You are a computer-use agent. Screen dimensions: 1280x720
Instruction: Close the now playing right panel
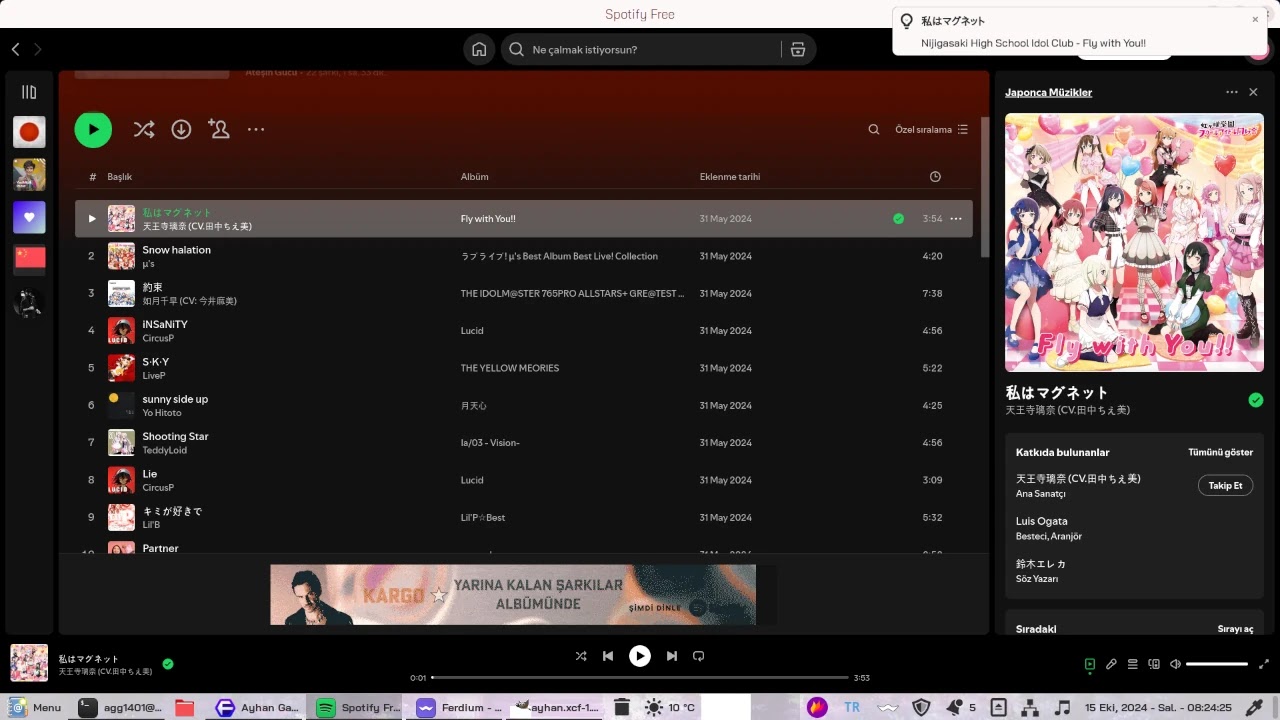(x=1254, y=92)
